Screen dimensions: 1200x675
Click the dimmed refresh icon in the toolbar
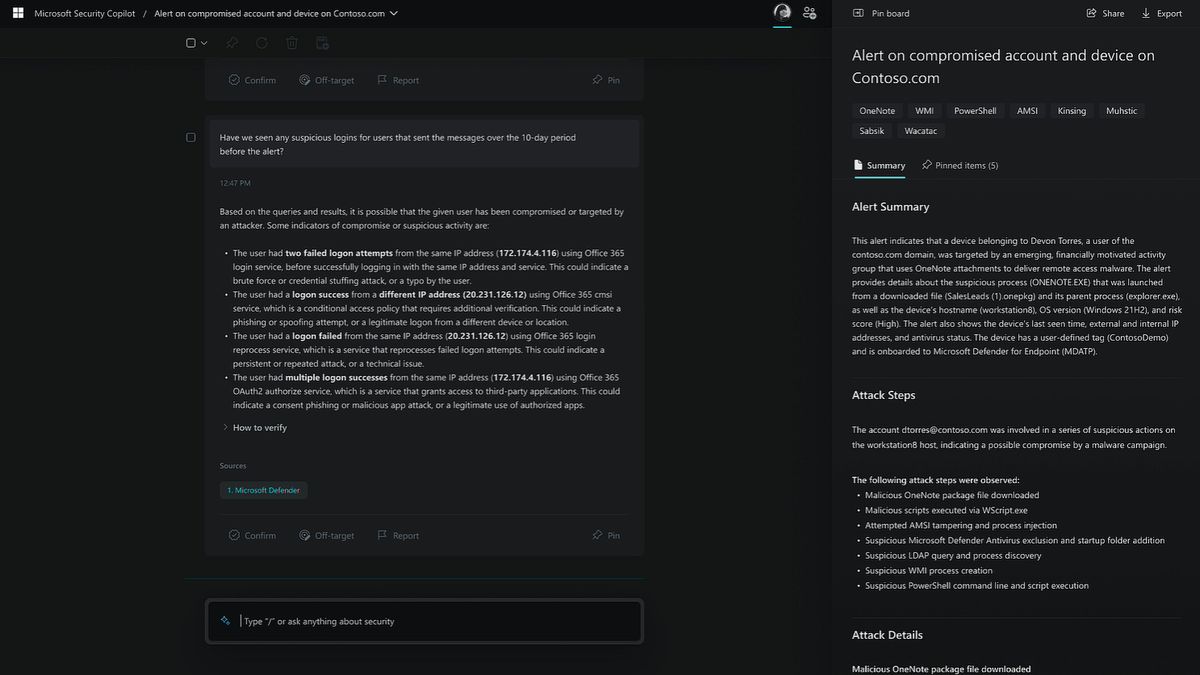point(262,43)
